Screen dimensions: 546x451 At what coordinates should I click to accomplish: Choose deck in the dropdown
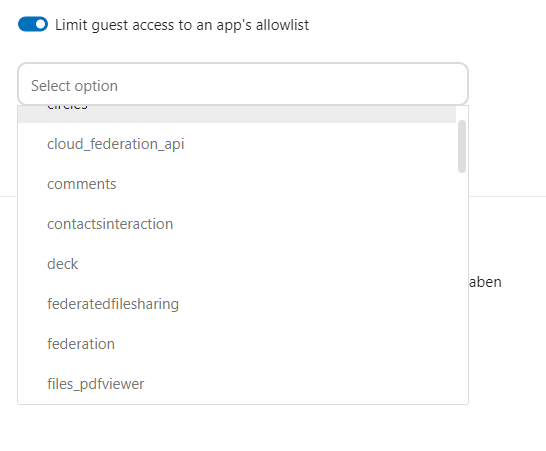click(237, 264)
